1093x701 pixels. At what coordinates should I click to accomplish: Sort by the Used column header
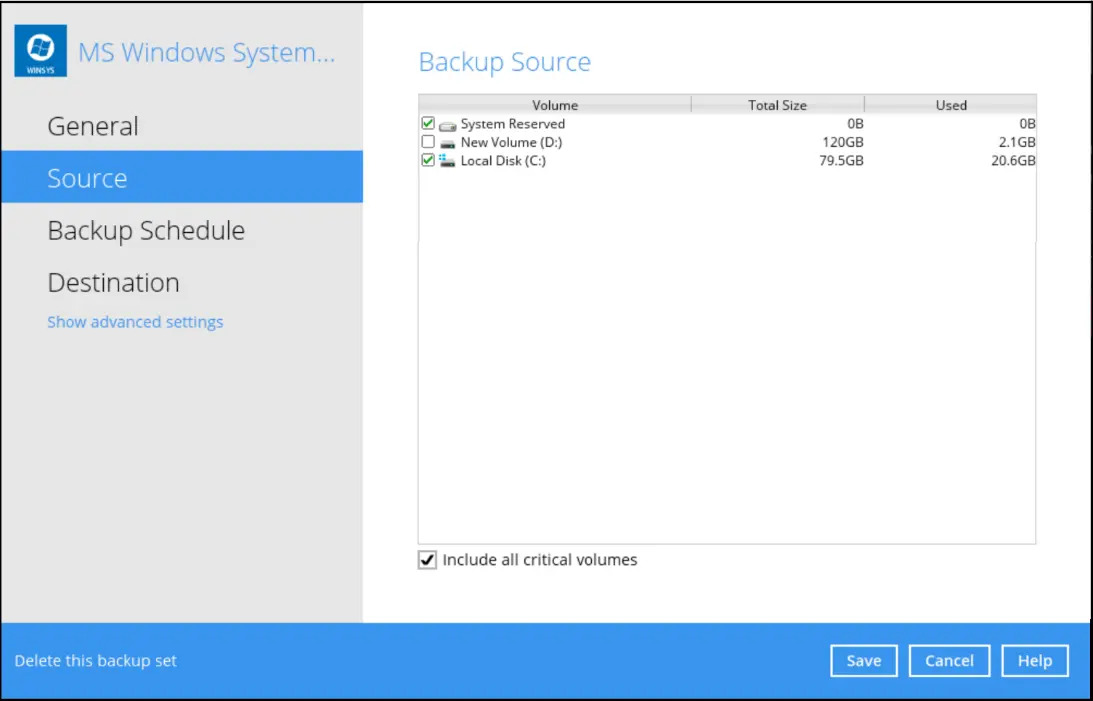click(950, 105)
